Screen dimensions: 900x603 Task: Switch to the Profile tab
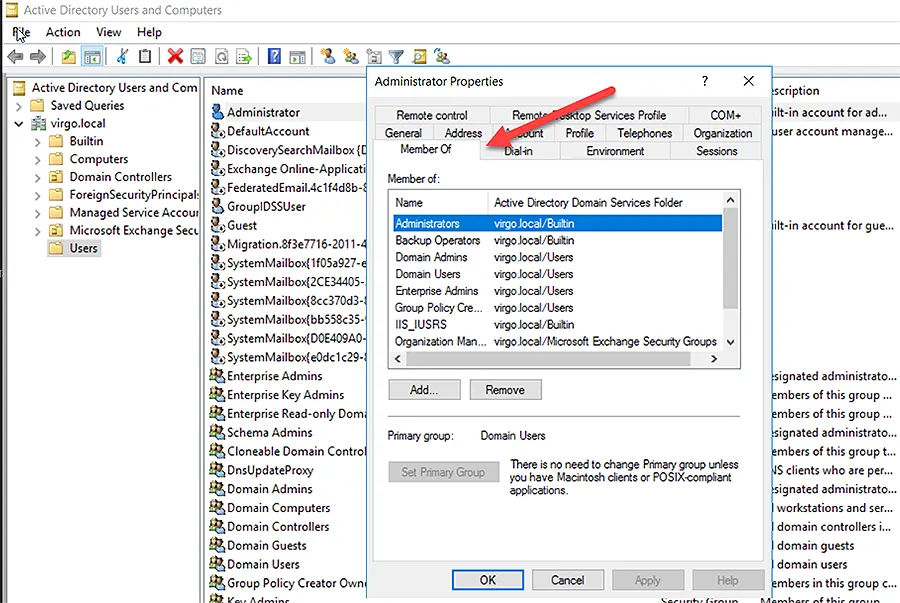tap(579, 133)
